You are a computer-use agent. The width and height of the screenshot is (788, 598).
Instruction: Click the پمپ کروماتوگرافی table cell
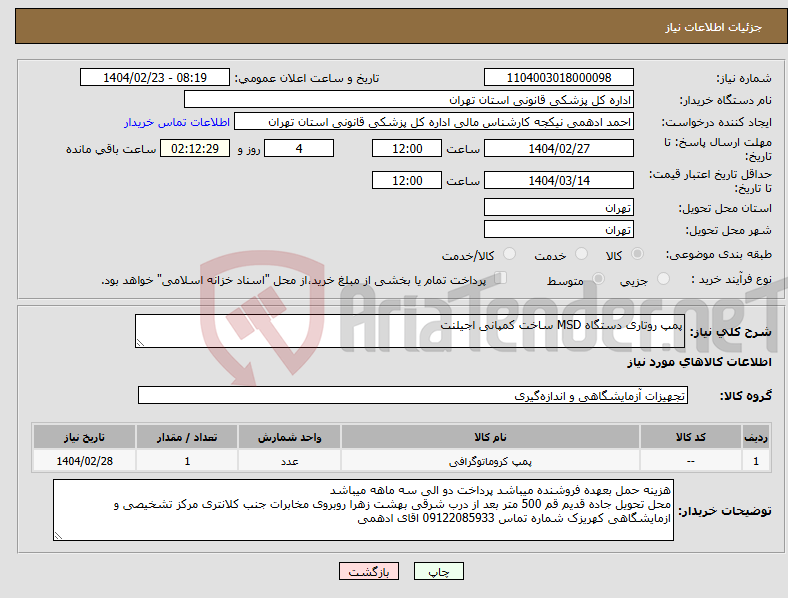490,461
